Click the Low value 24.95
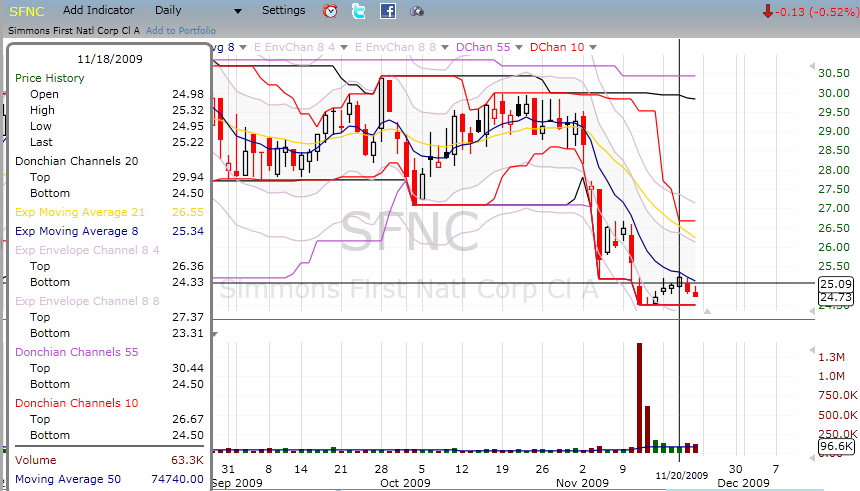This screenshot has height=491, width=860. pyautogui.click(x=188, y=126)
